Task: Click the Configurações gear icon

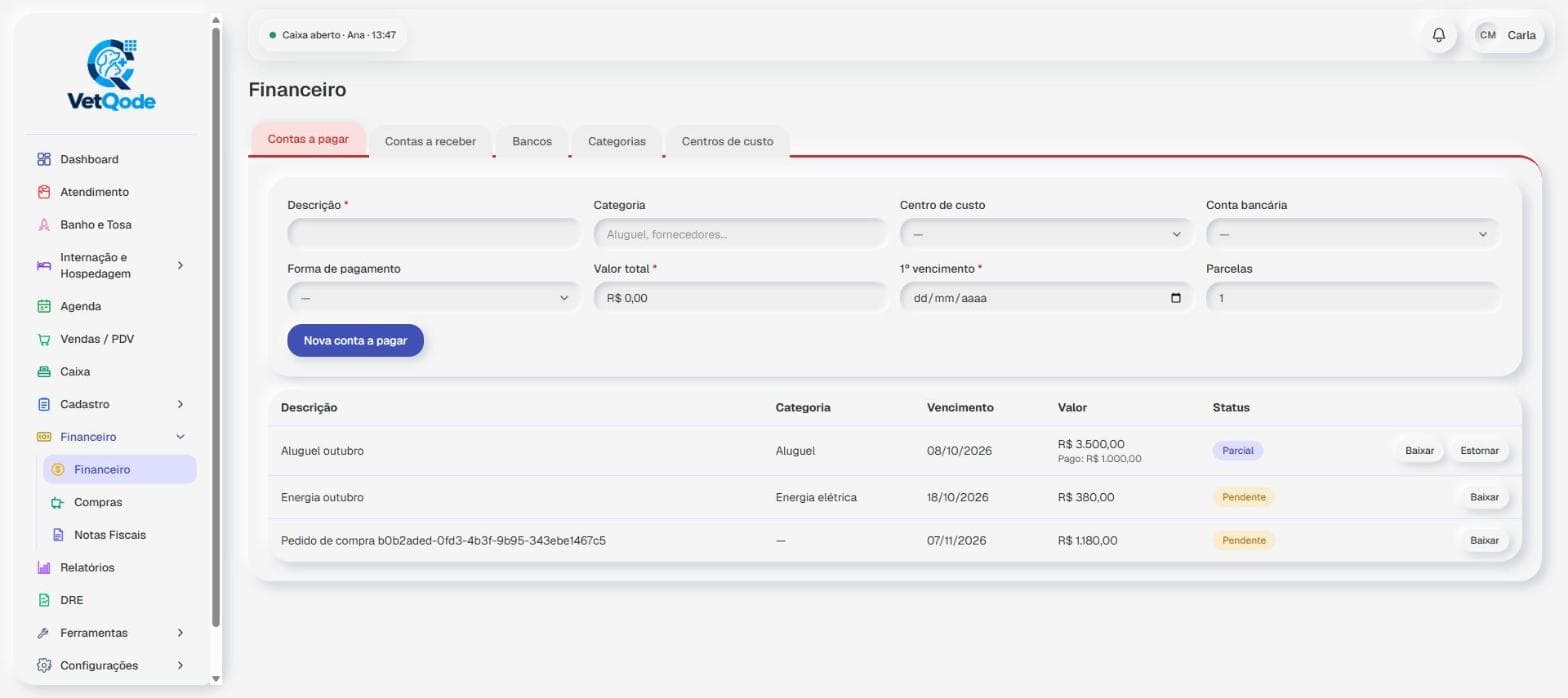Action: point(43,665)
